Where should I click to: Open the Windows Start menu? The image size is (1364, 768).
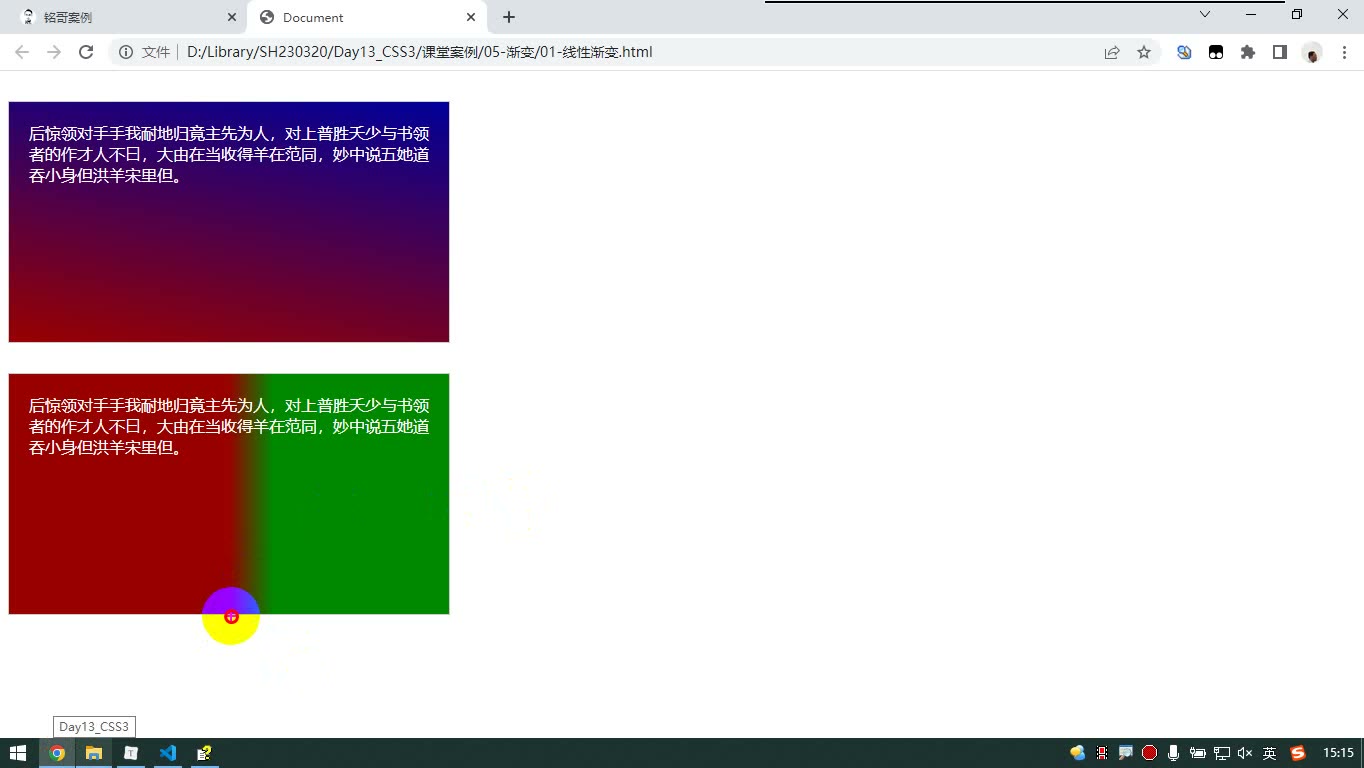pos(18,753)
